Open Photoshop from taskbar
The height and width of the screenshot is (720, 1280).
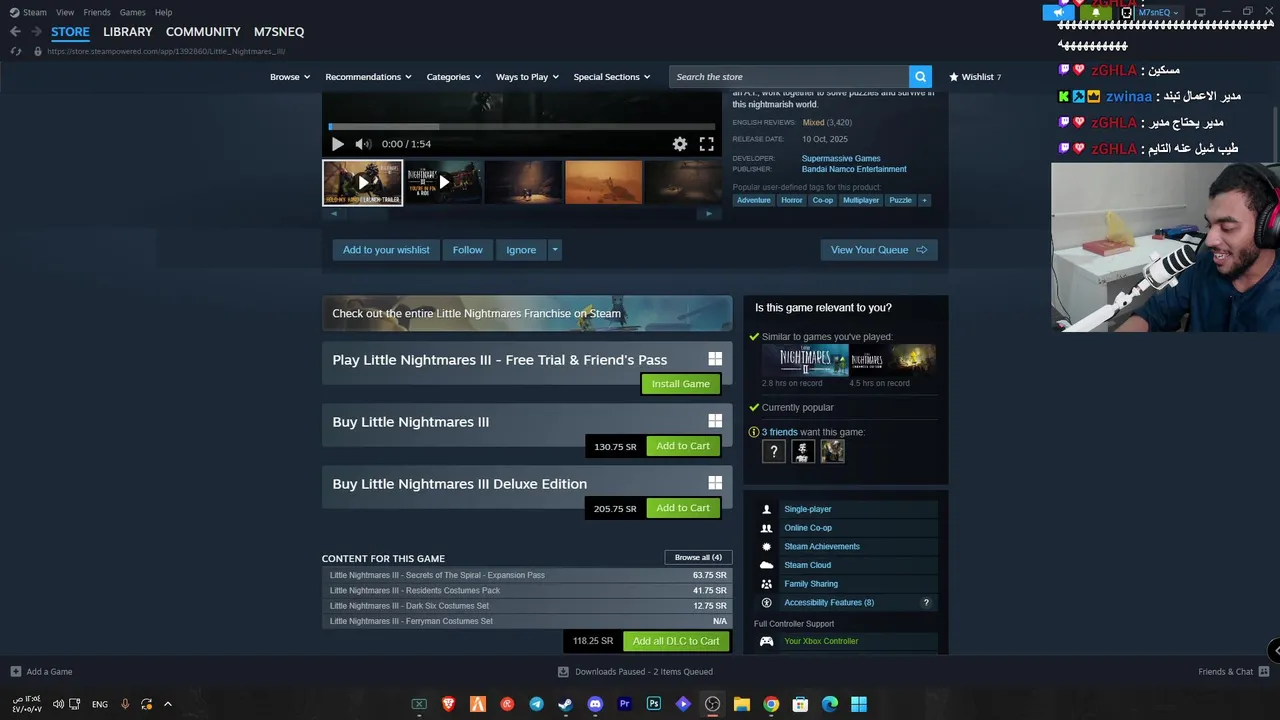[654, 704]
